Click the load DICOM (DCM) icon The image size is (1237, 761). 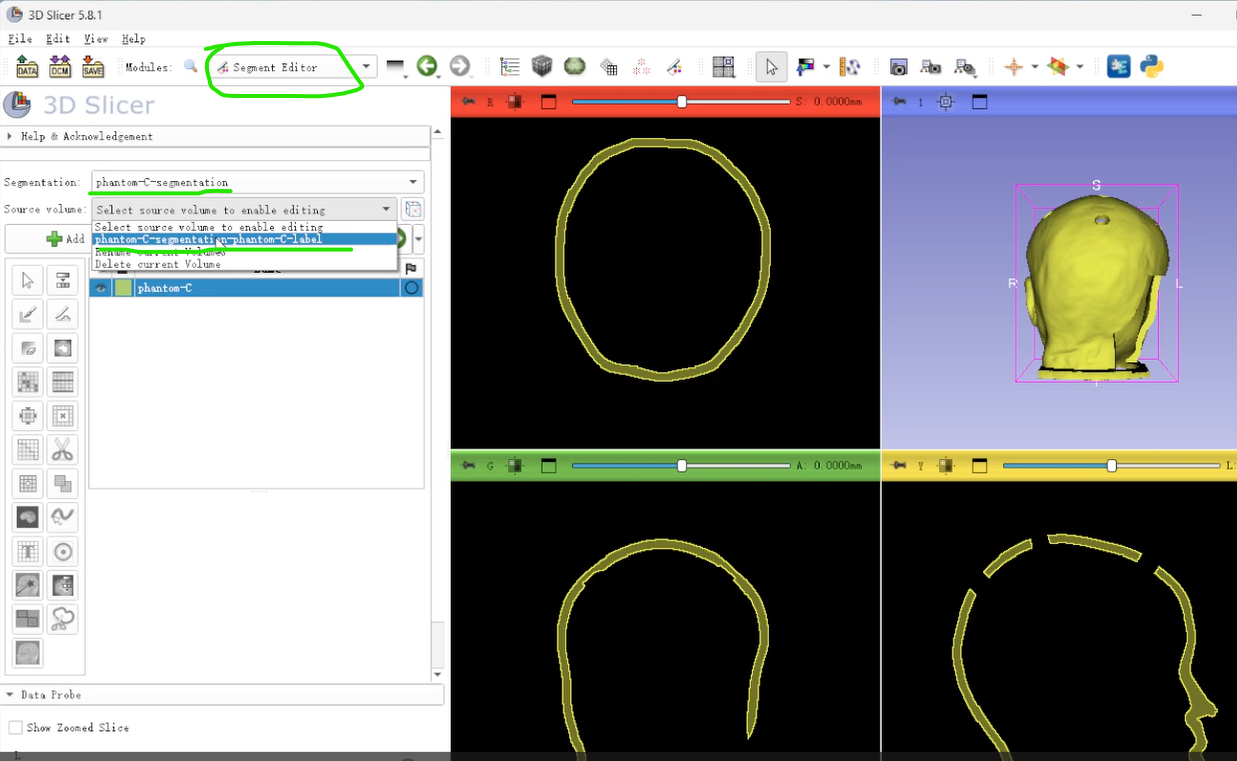(60, 67)
